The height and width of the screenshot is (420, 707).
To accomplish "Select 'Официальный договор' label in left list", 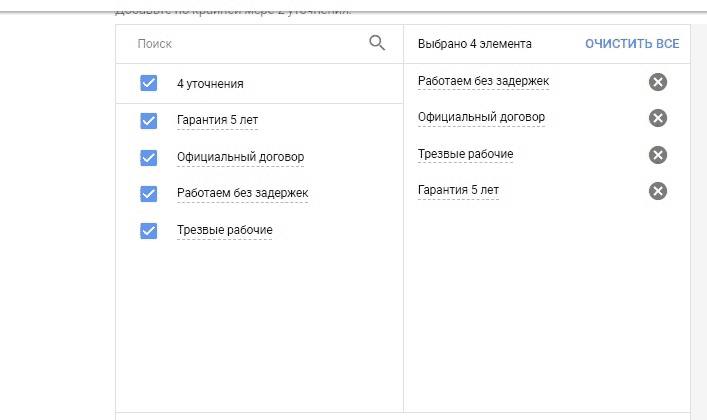I will 240,157.
